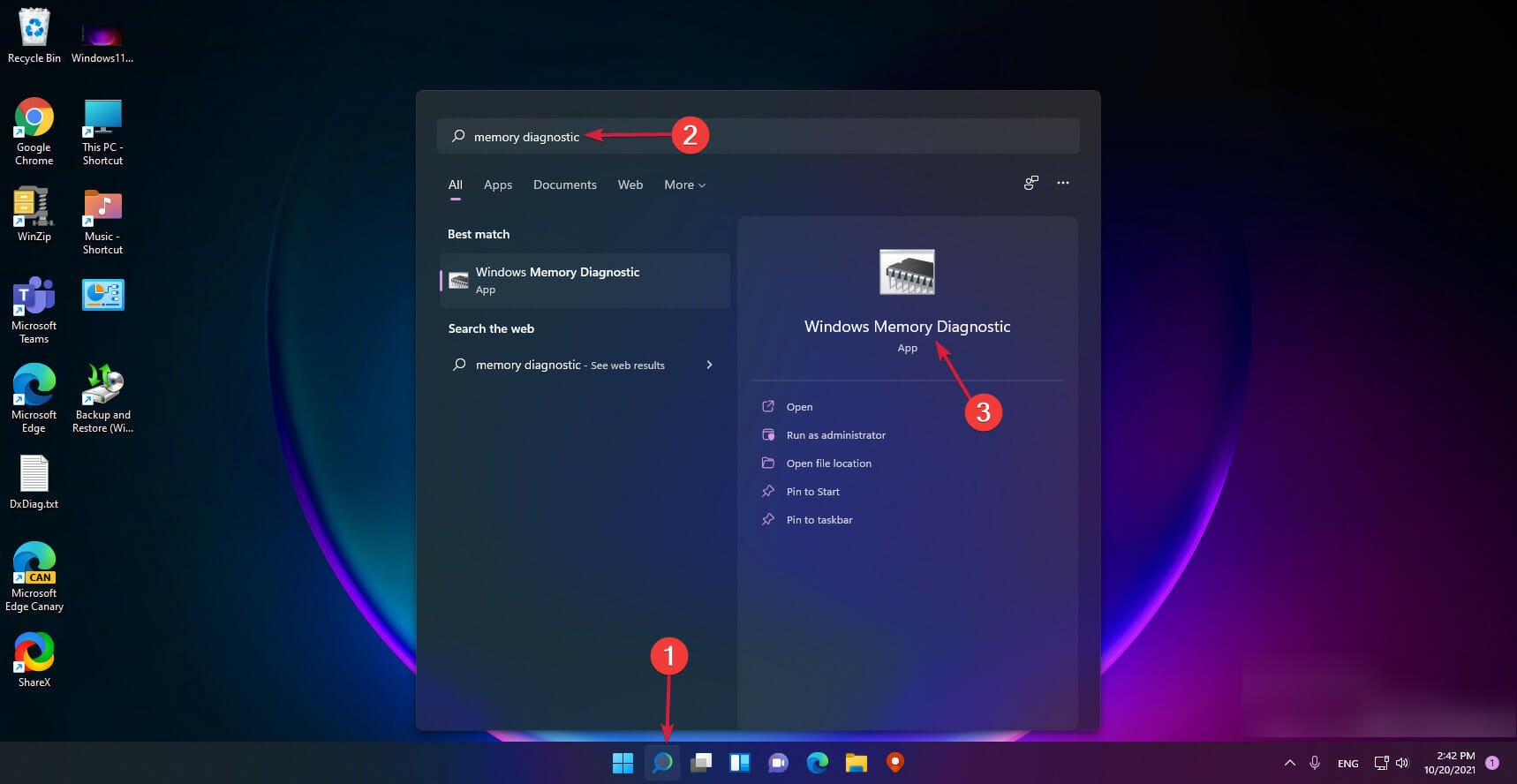Open This PC shortcut on desktop
Image resolution: width=1517 pixels, height=784 pixels.
pos(102,132)
